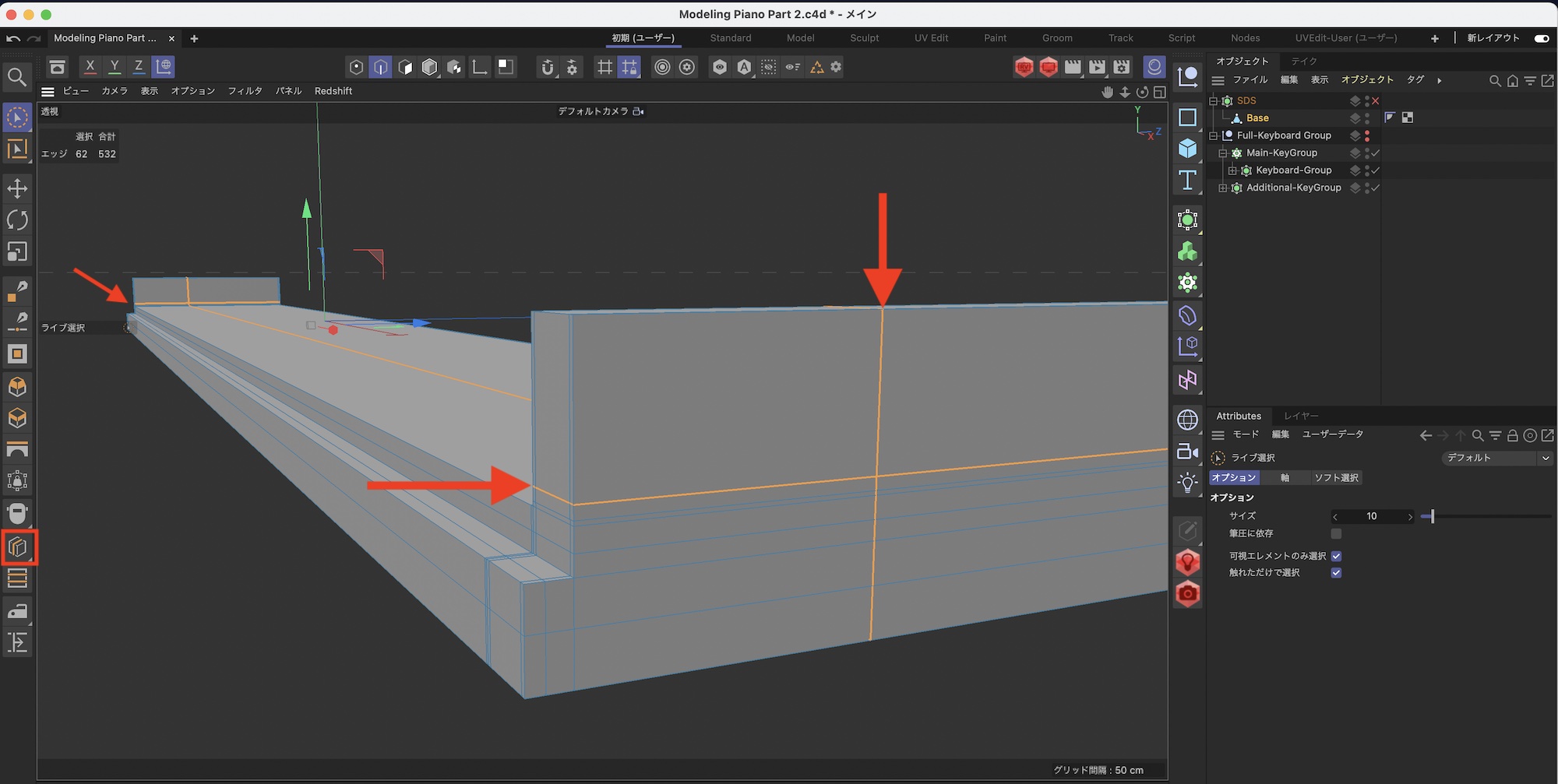
Task: Add a Light object
Action: click(1187, 483)
